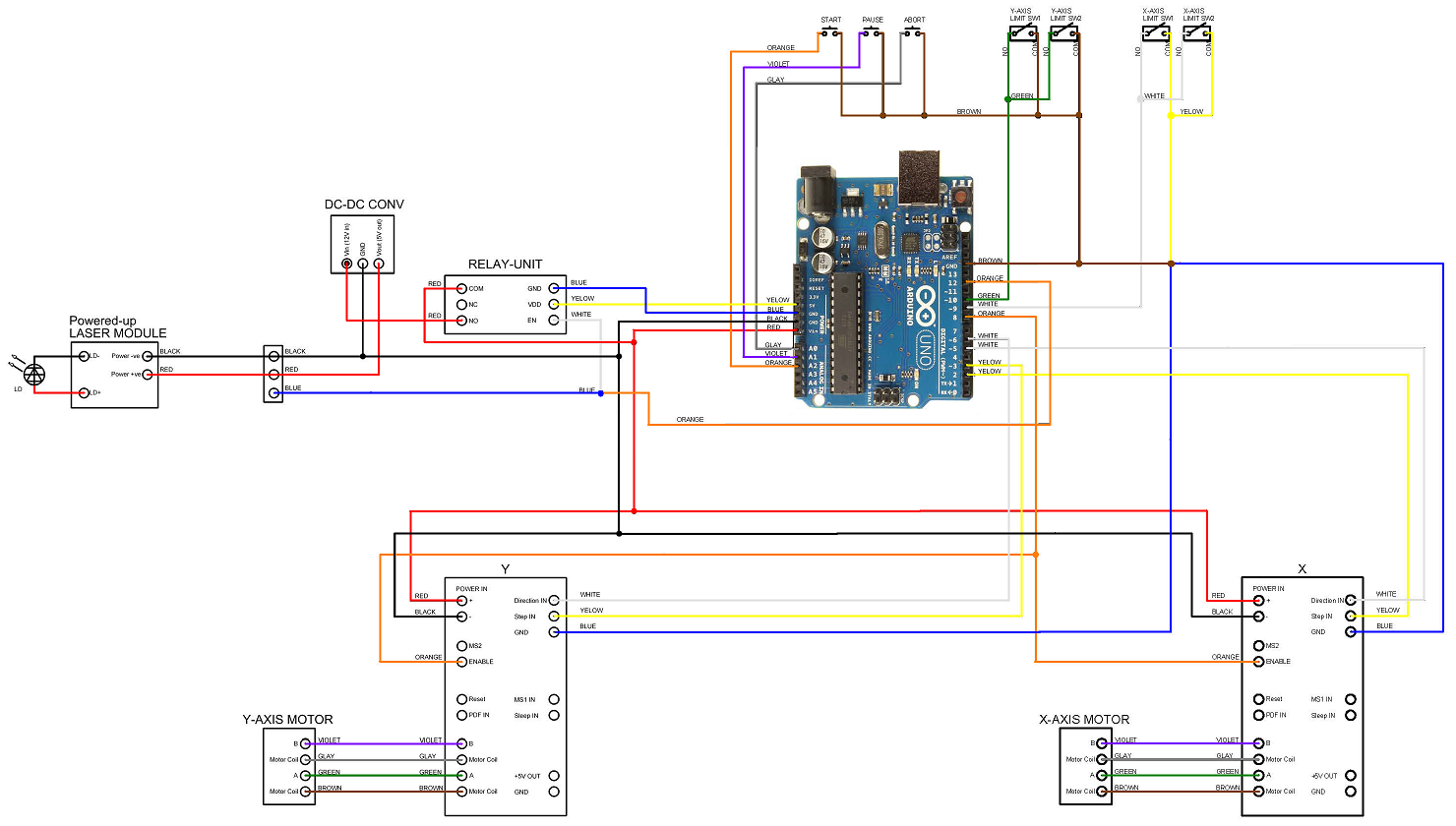Click the ABORT push button symbol
The width and height of the screenshot is (1456, 826).
point(914,31)
